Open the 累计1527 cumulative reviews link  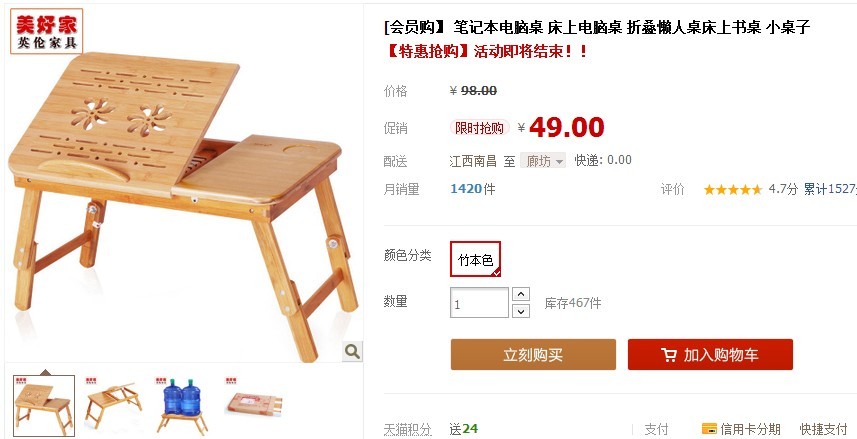[x=830, y=189]
